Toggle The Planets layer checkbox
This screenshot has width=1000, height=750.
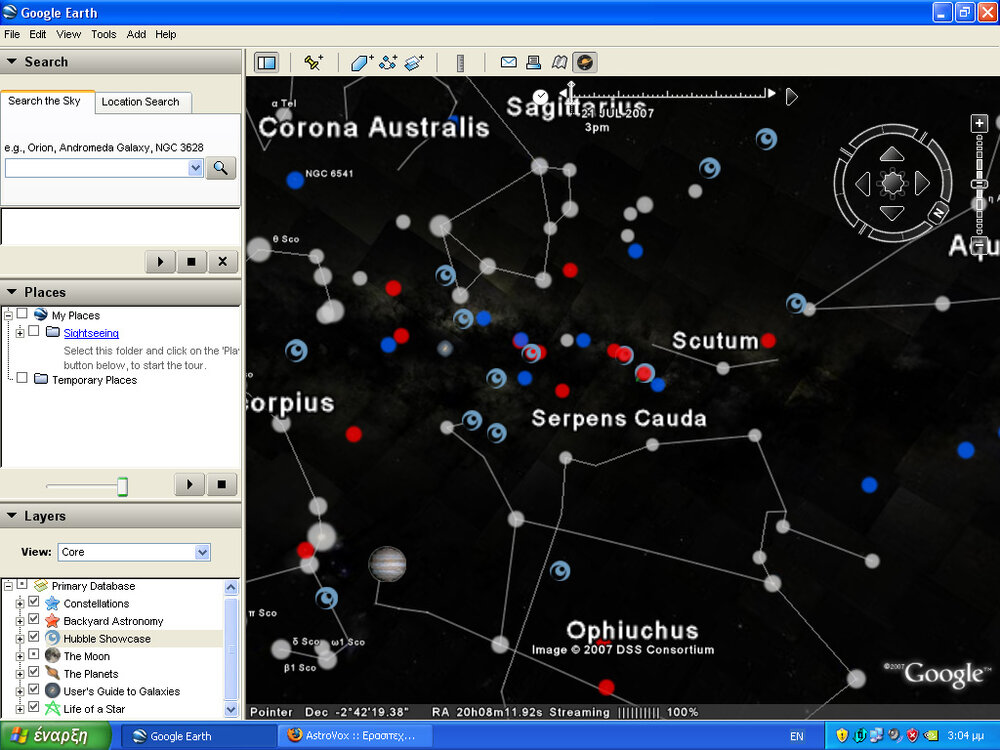click(34, 674)
